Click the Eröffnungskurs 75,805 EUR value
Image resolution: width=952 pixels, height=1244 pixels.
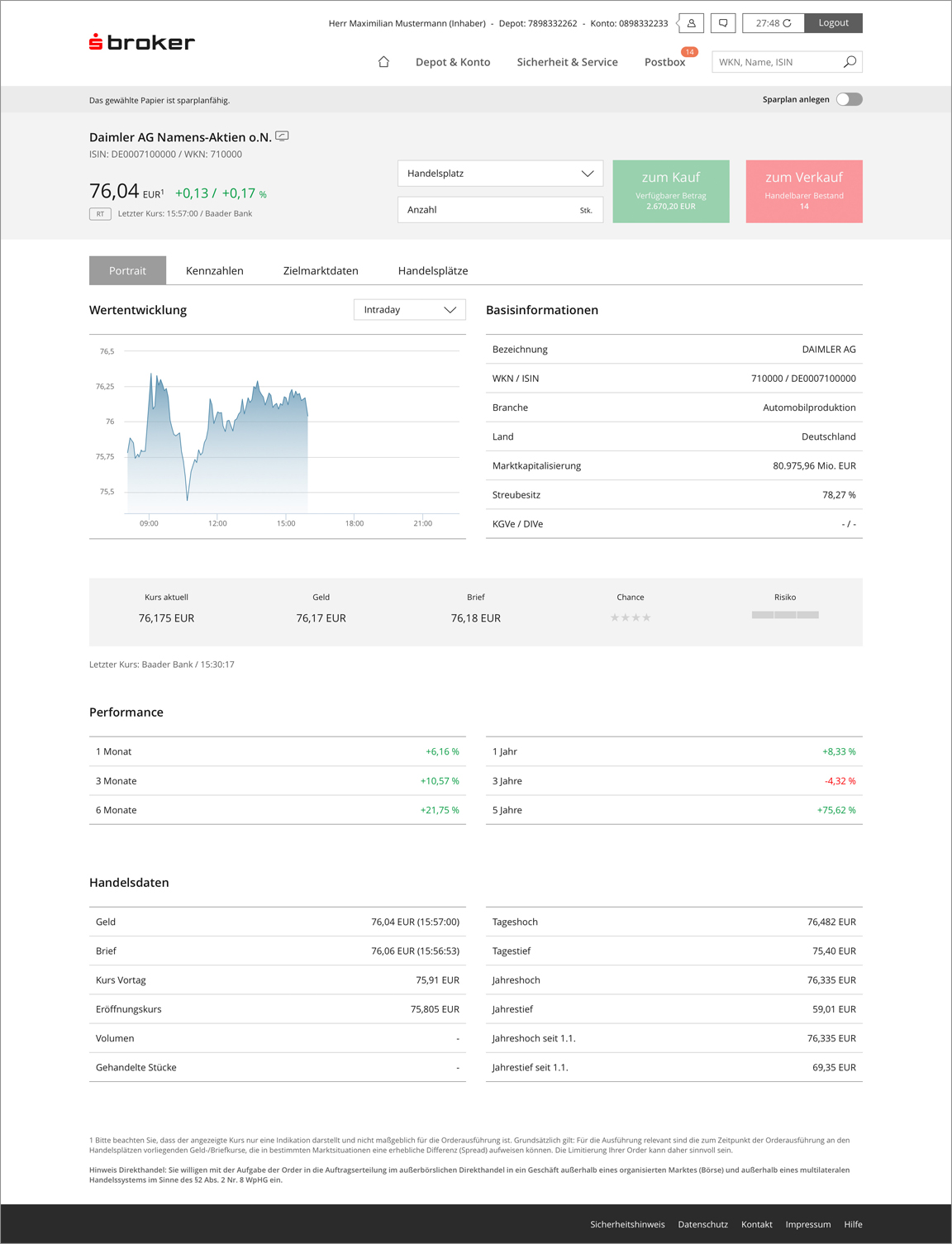pos(435,1009)
